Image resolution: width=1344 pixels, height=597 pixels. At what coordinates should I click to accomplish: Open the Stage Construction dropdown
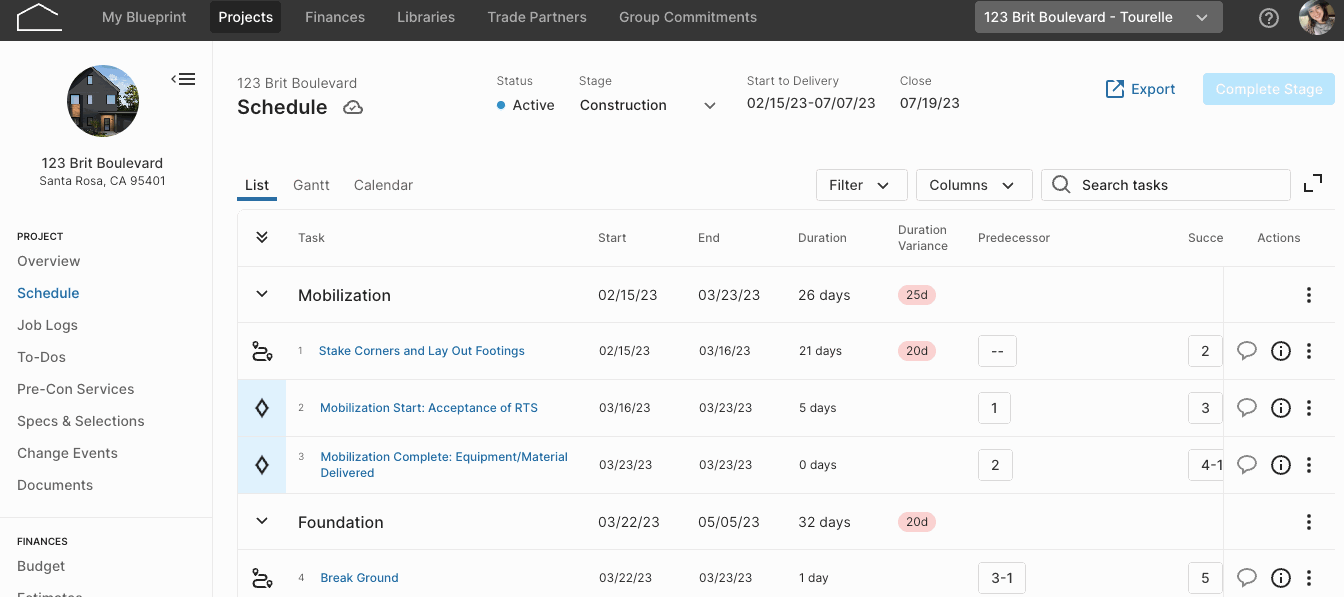point(648,105)
